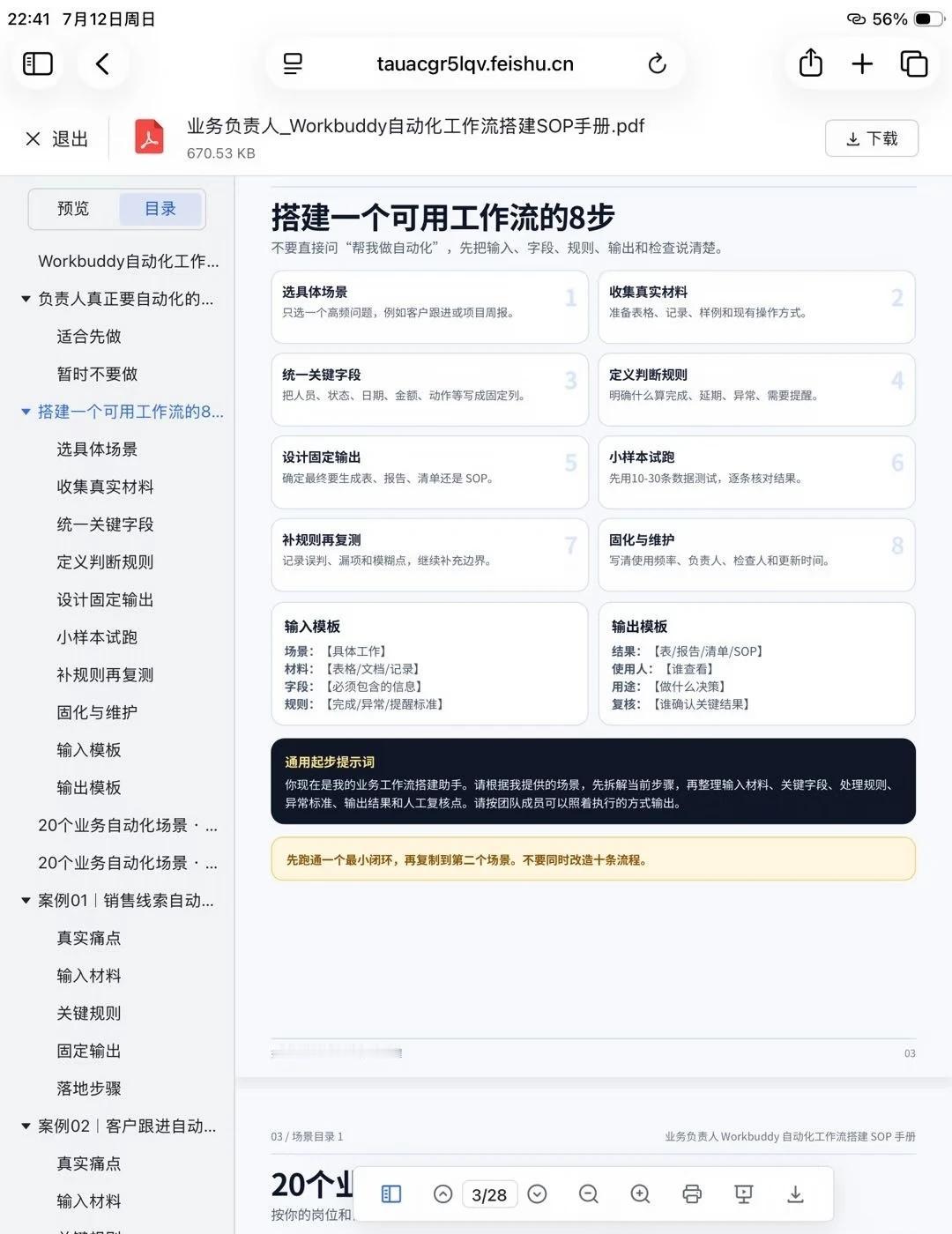The width and height of the screenshot is (952, 1234).
Task: Exit the PDF preview with 退出
Action: point(57,138)
